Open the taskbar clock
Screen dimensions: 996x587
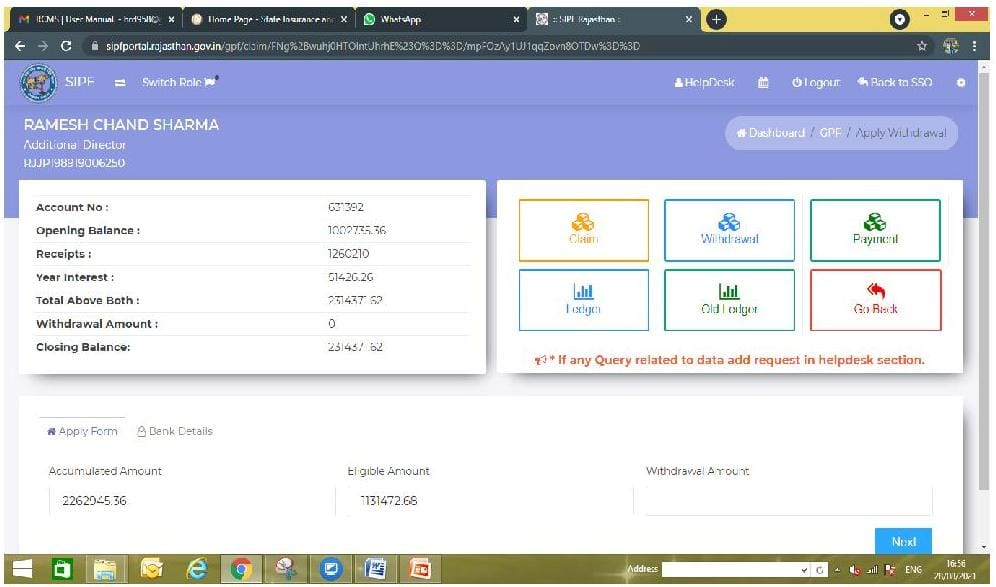coord(955,569)
